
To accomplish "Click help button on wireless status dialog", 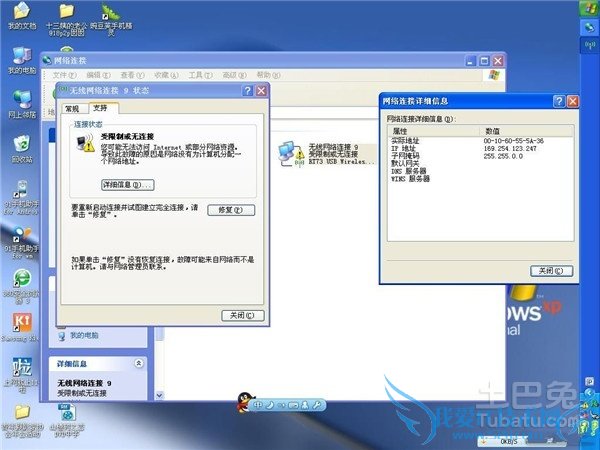I will point(248,91).
